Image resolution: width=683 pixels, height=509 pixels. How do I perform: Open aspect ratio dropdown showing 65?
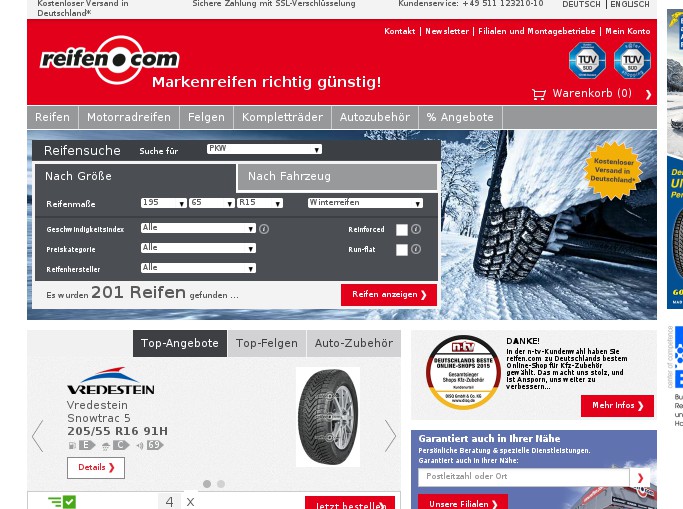tap(211, 203)
